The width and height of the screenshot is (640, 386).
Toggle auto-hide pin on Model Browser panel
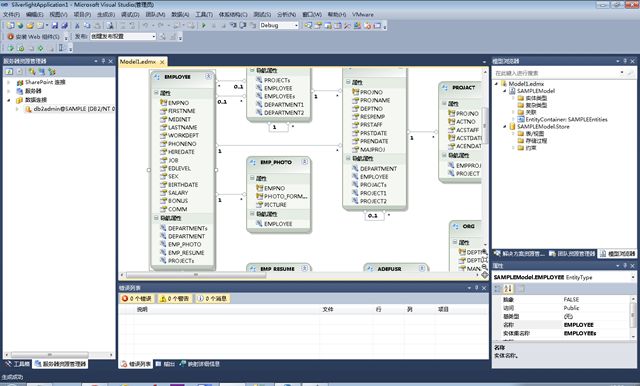coord(625,61)
